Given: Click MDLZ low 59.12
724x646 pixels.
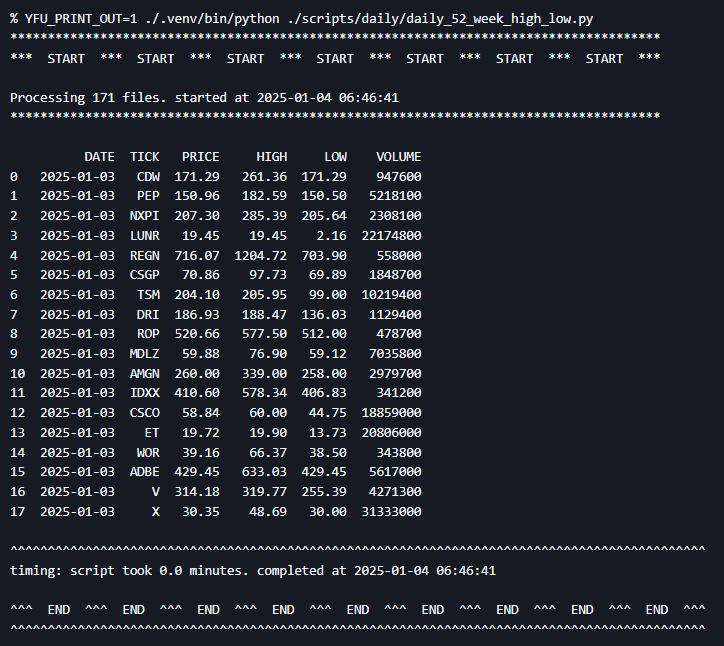Looking at the screenshot, I should point(327,354).
